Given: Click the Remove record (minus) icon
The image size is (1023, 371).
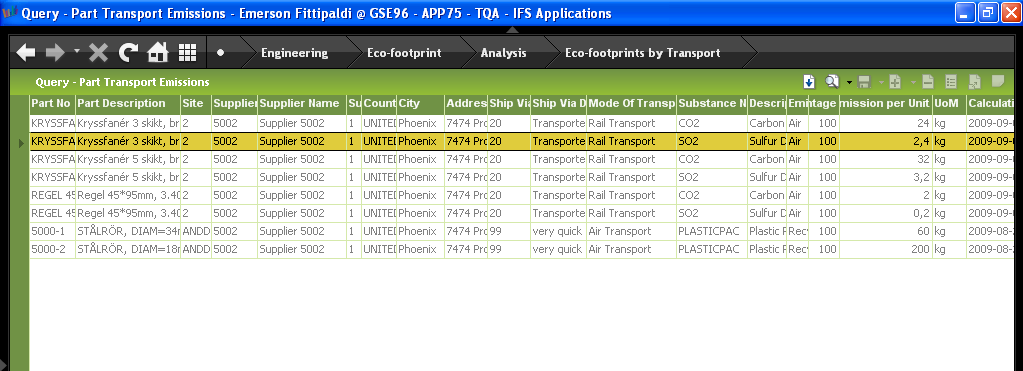Looking at the screenshot, I should tap(927, 82).
